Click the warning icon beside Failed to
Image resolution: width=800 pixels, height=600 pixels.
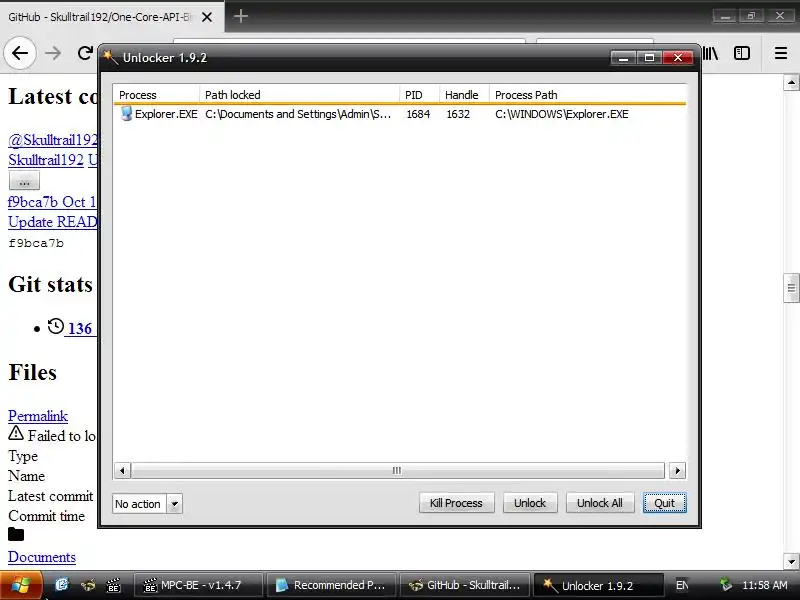pyautogui.click(x=16, y=434)
